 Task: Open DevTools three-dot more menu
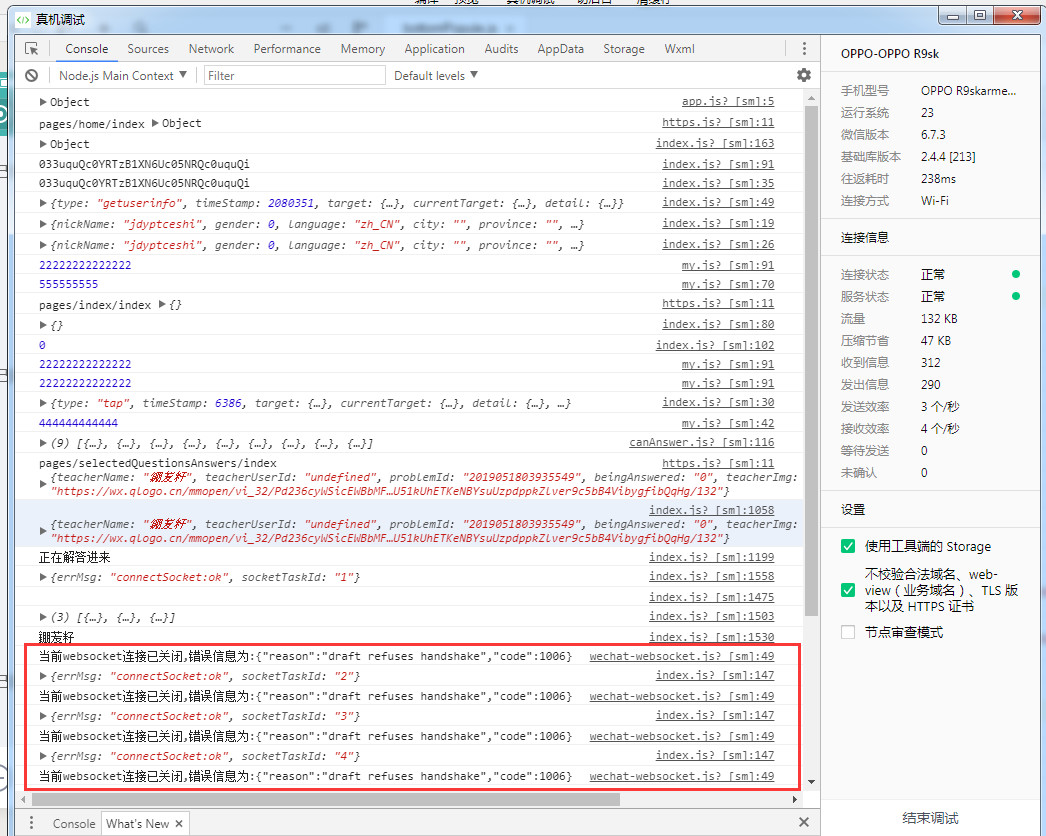pos(804,49)
